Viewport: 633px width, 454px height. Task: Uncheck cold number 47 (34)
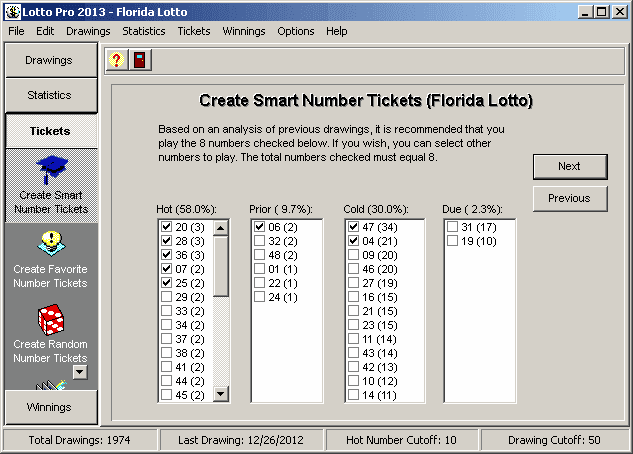click(354, 227)
